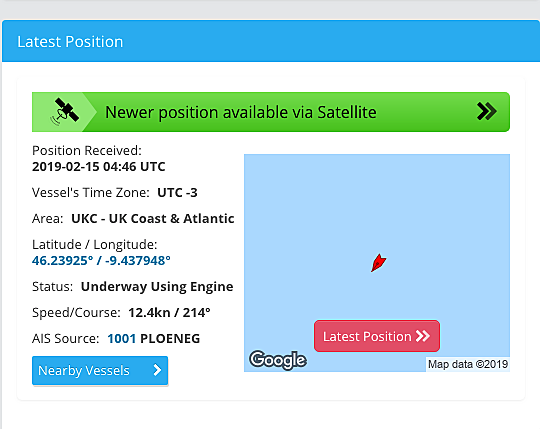Click chevron arrow on Nearby Vessels button
The image size is (540, 429).
coord(157,370)
